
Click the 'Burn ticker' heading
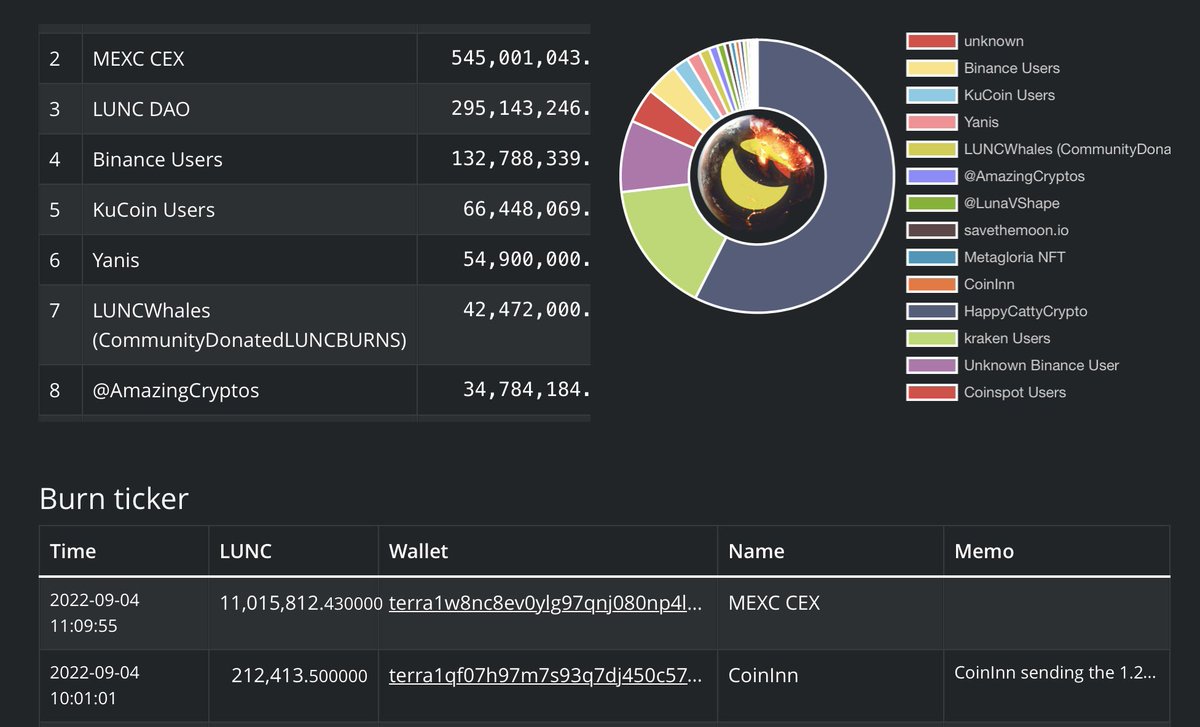113,498
